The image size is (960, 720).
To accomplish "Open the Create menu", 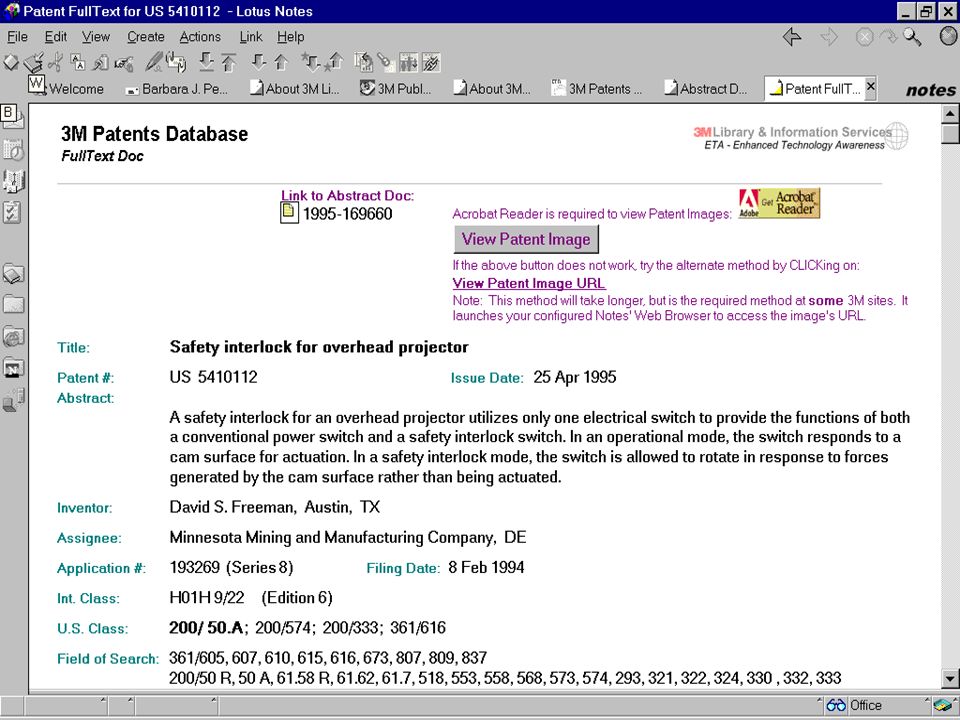I will pos(146,37).
